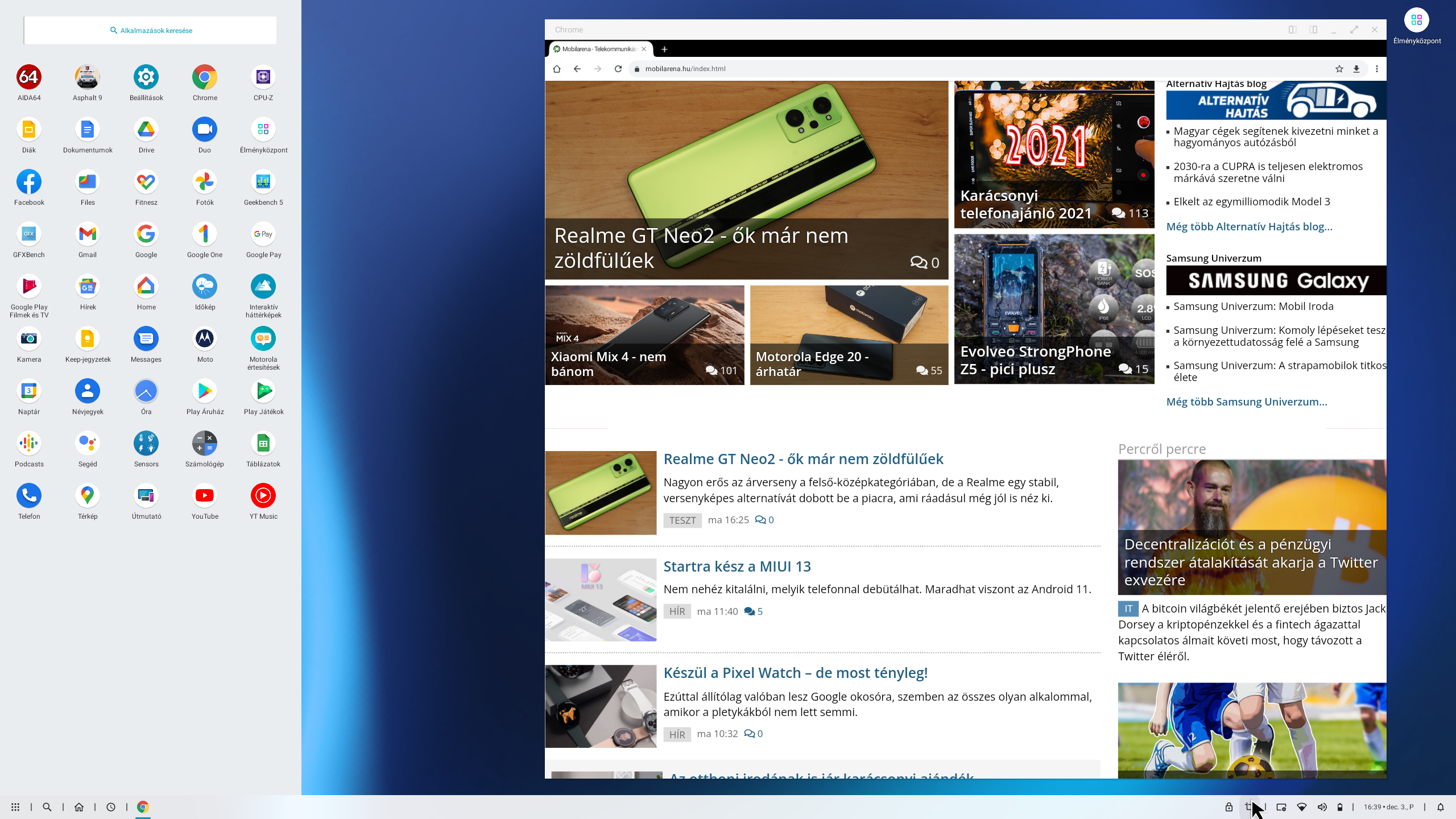Open Realme GT Neo2 article headline link
Image resolution: width=1456 pixels, height=819 pixels.
click(804, 459)
